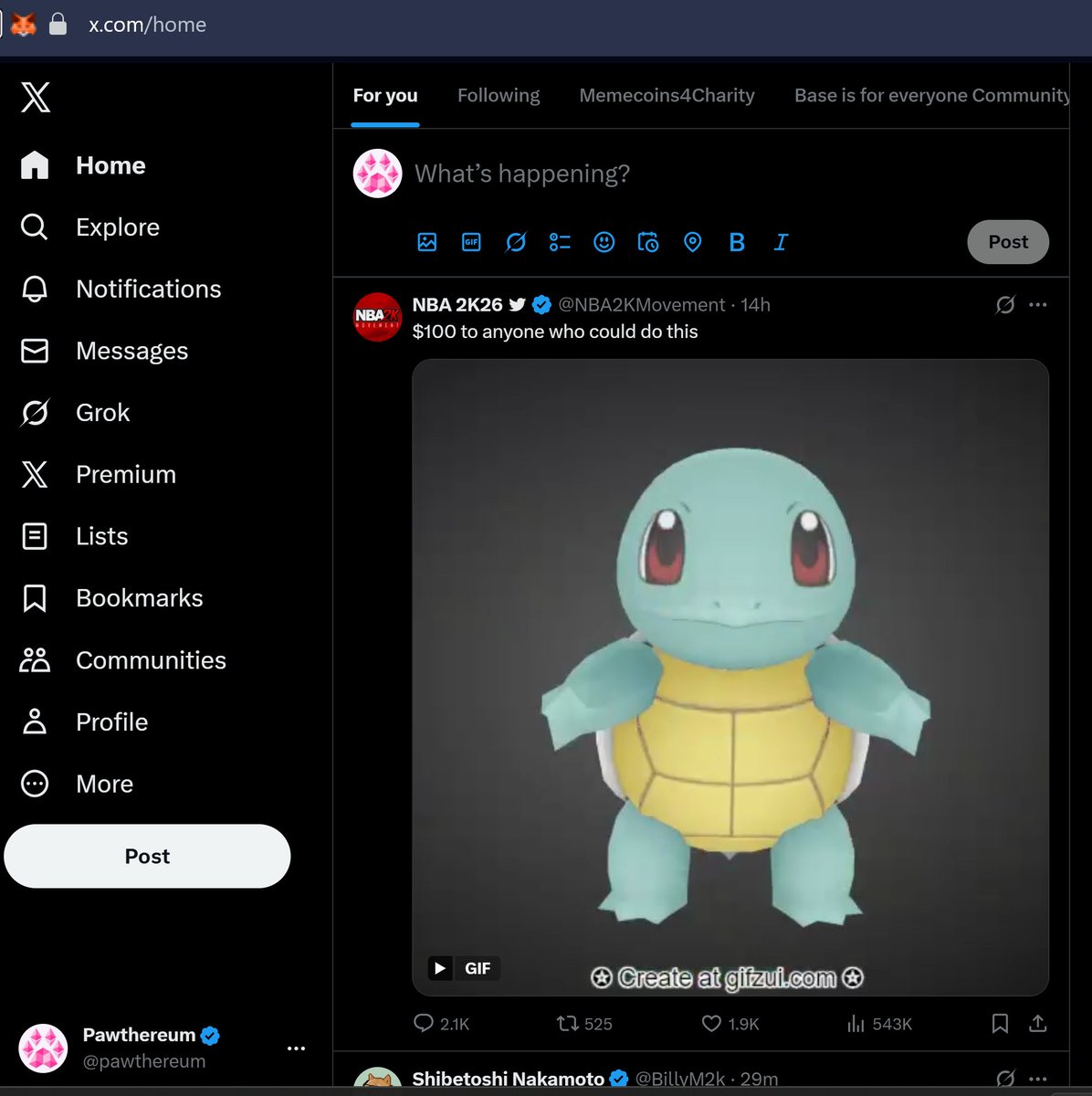The width and height of the screenshot is (1092, 1096).
Task: Open Lists in the sidebar
Action: 74,536
